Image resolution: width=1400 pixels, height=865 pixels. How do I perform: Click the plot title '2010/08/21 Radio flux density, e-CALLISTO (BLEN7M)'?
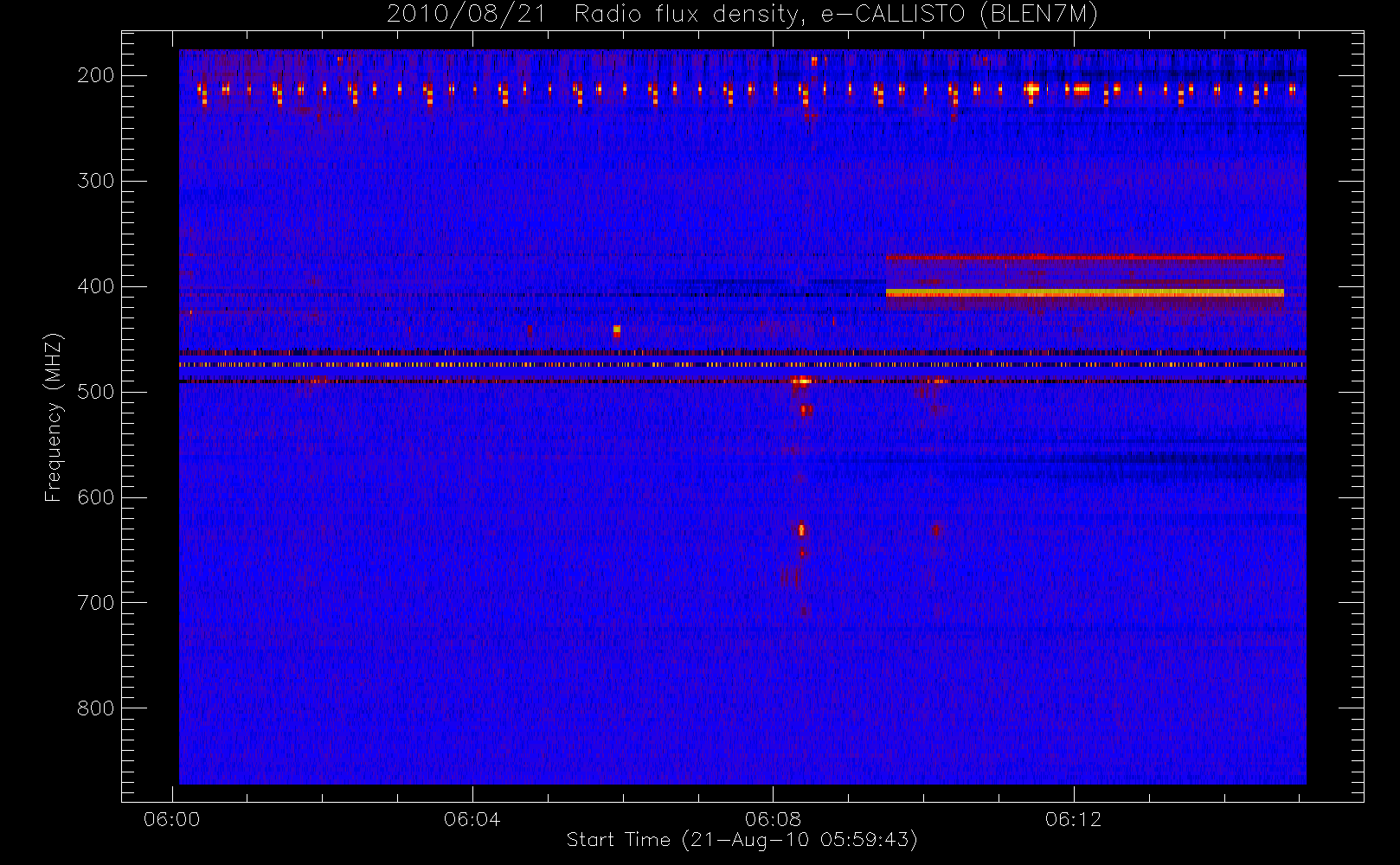point(742,14)
